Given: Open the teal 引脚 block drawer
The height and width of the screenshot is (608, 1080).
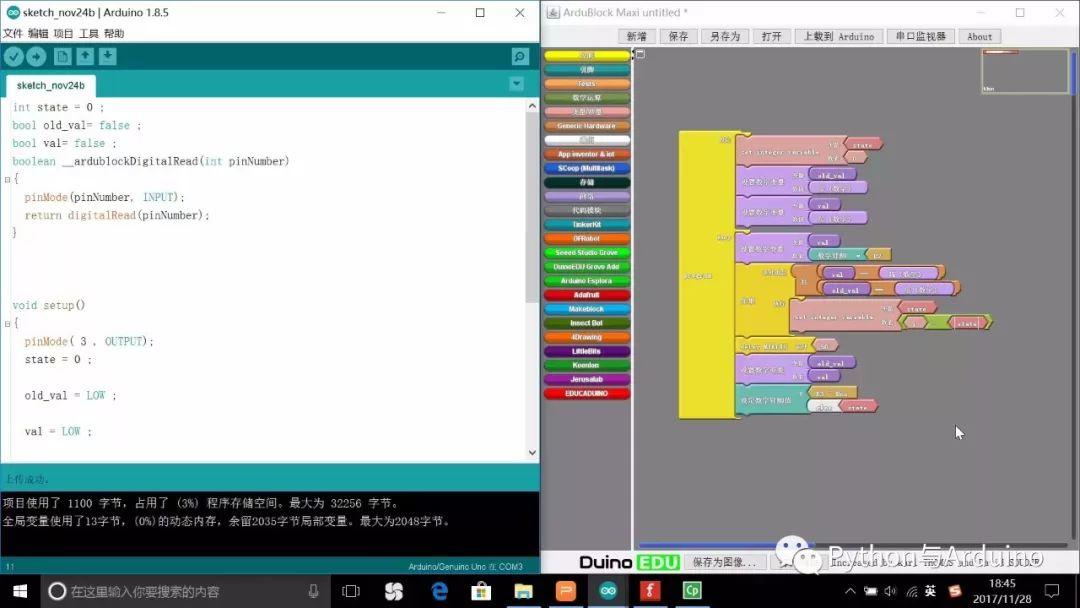Looking at the screenshot, I should click(x=587, y=70).
